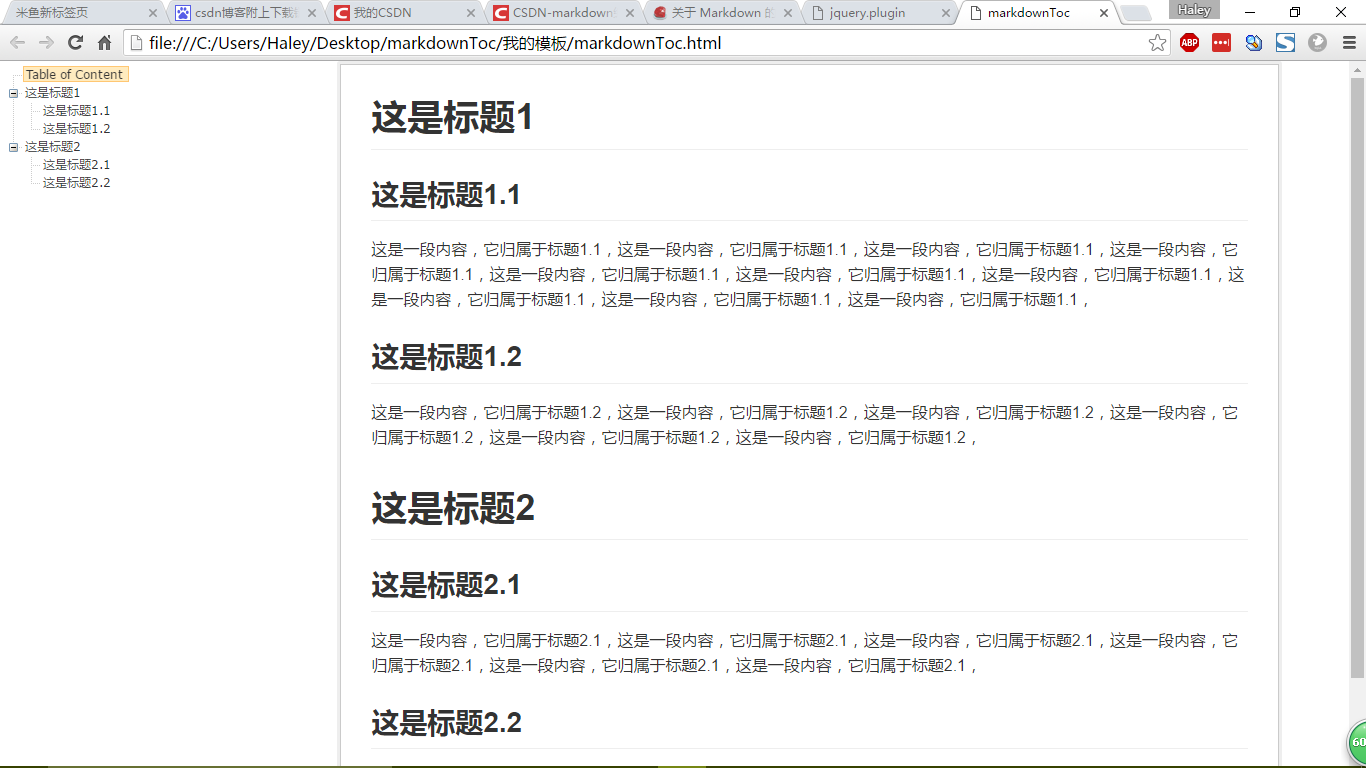Select the markdownToc tab
The height and width of the screenshot is (768, 1366).
pos(1040,13)
